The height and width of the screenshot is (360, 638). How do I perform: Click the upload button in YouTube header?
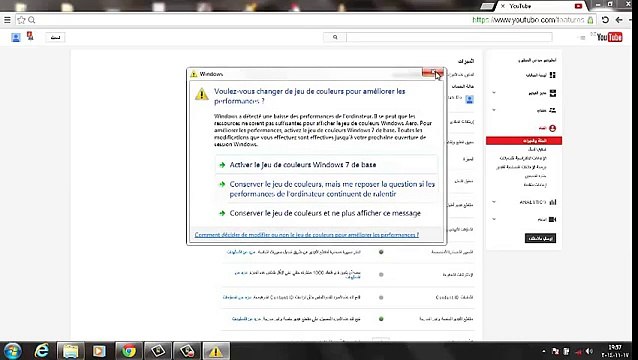tap(55, 37)
